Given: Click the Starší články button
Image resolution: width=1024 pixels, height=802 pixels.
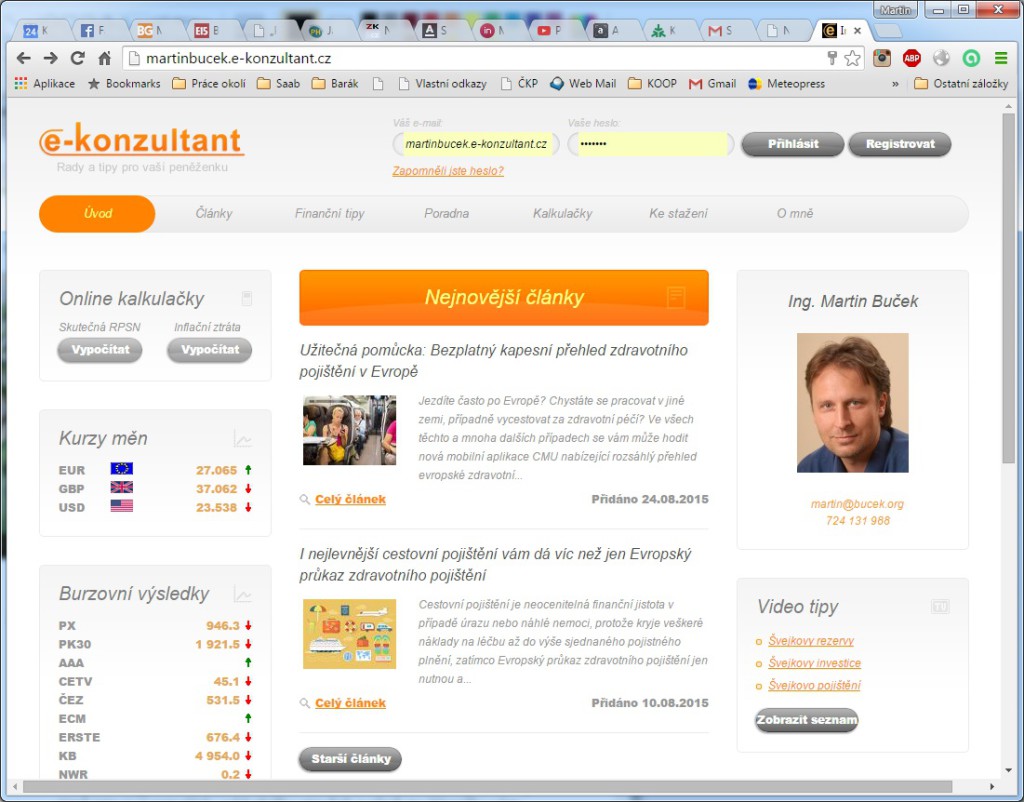Looking at the screenshot, I should point(350,759).
